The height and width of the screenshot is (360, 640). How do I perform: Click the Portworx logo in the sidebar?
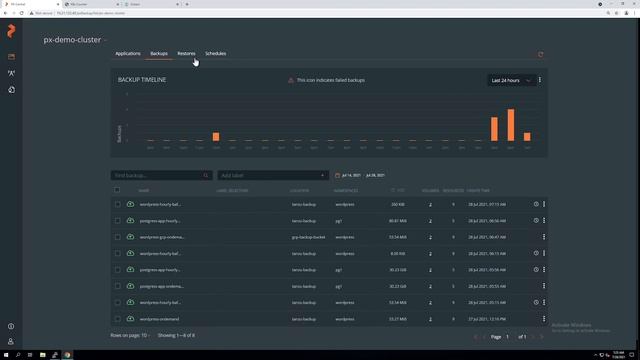(11, 31)
